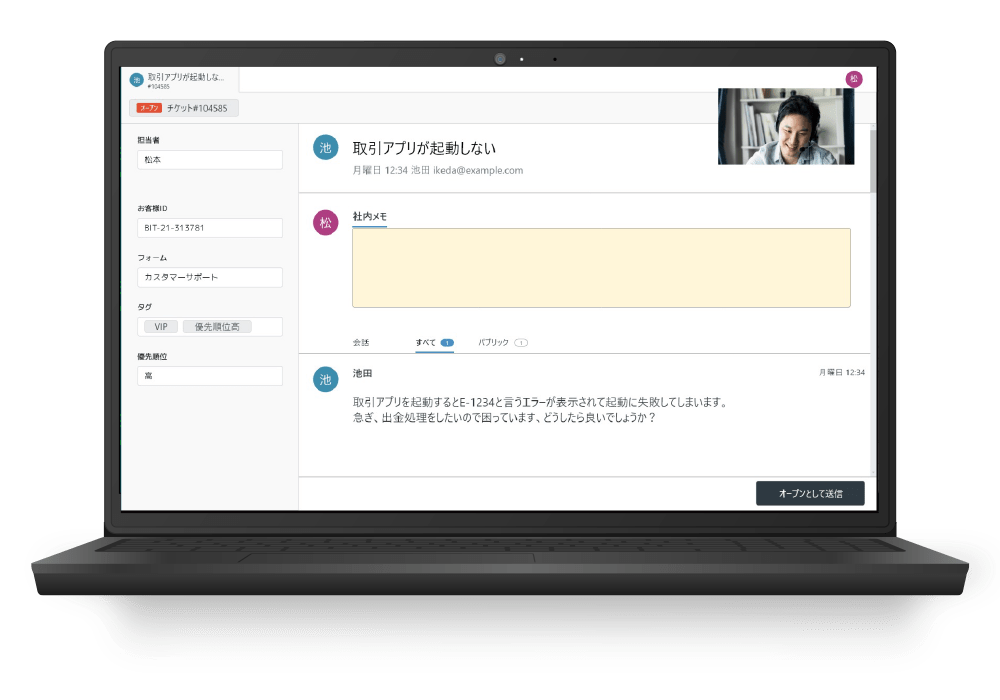Click the 優先順位高 tag
The width and height of the screenshot is (1000, 700).
(x=216, y=327)
